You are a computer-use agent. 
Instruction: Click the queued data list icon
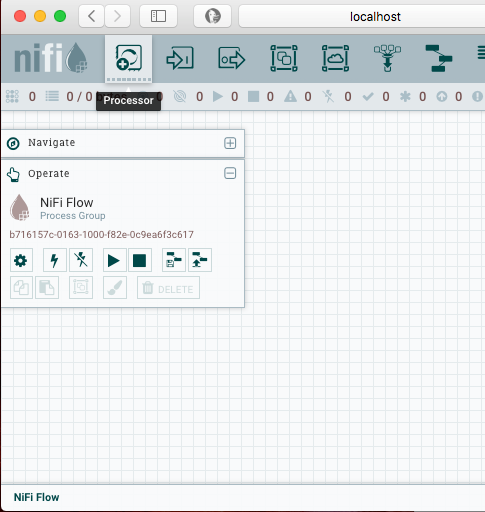tap(52, 96)
